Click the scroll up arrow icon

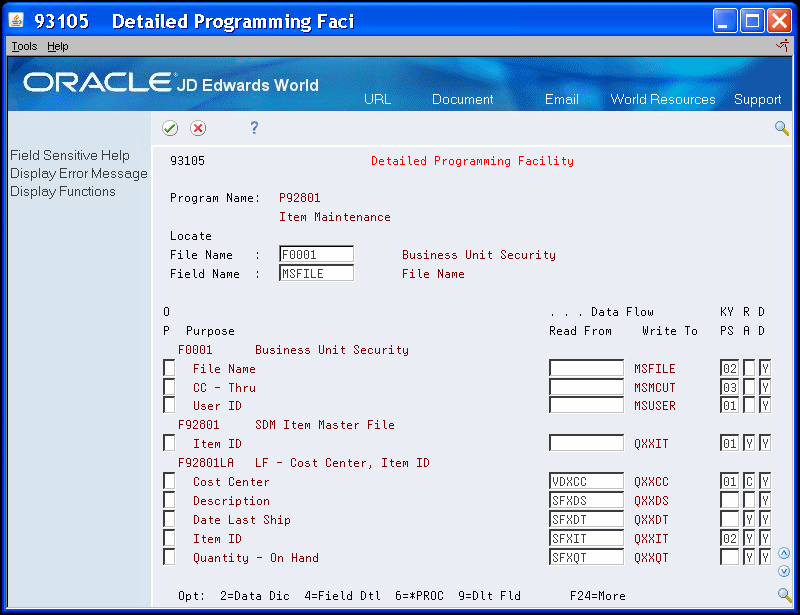(784, 553)
